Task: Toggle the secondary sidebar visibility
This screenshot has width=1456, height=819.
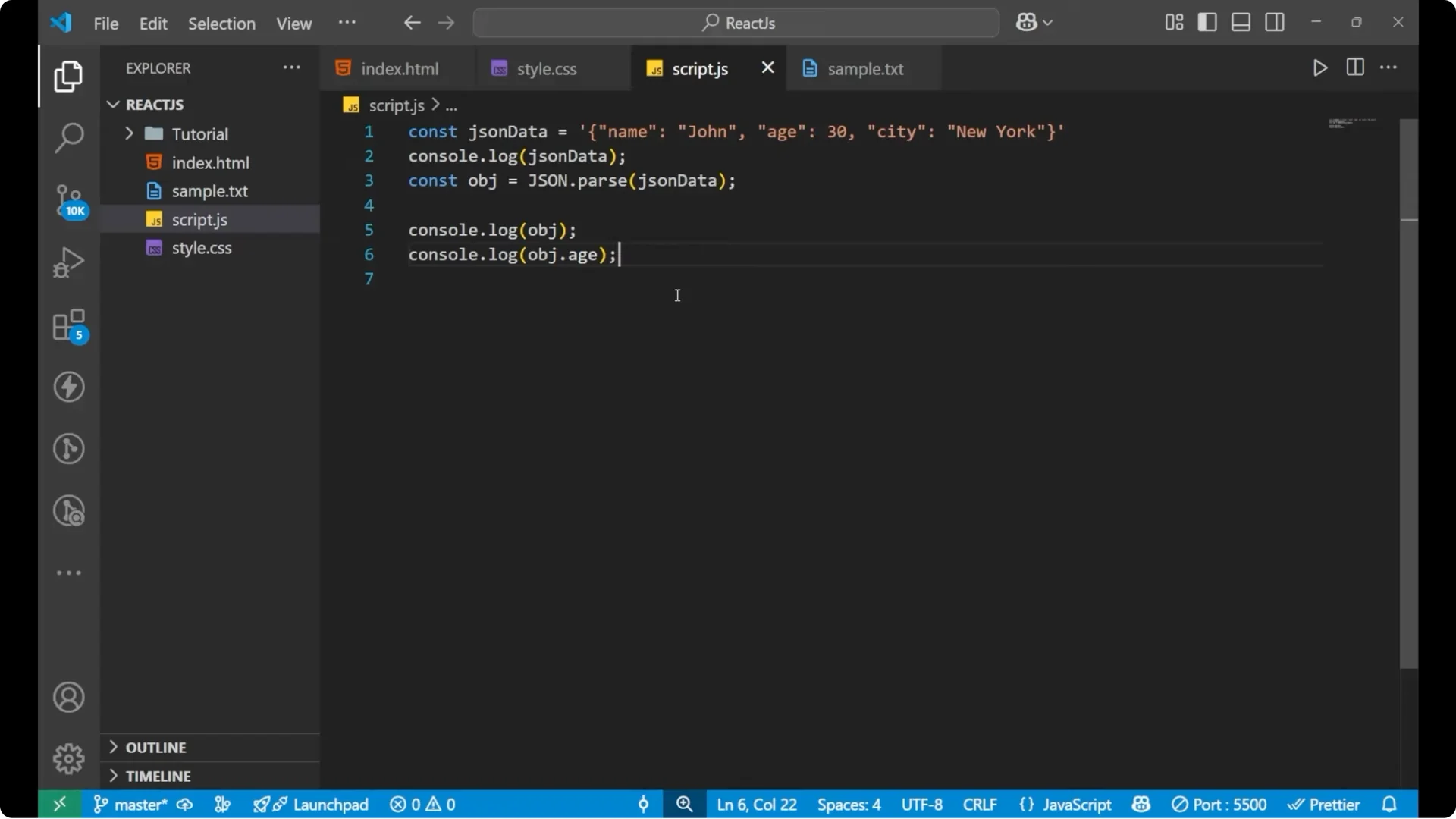Action: [x=1275, y=22]
